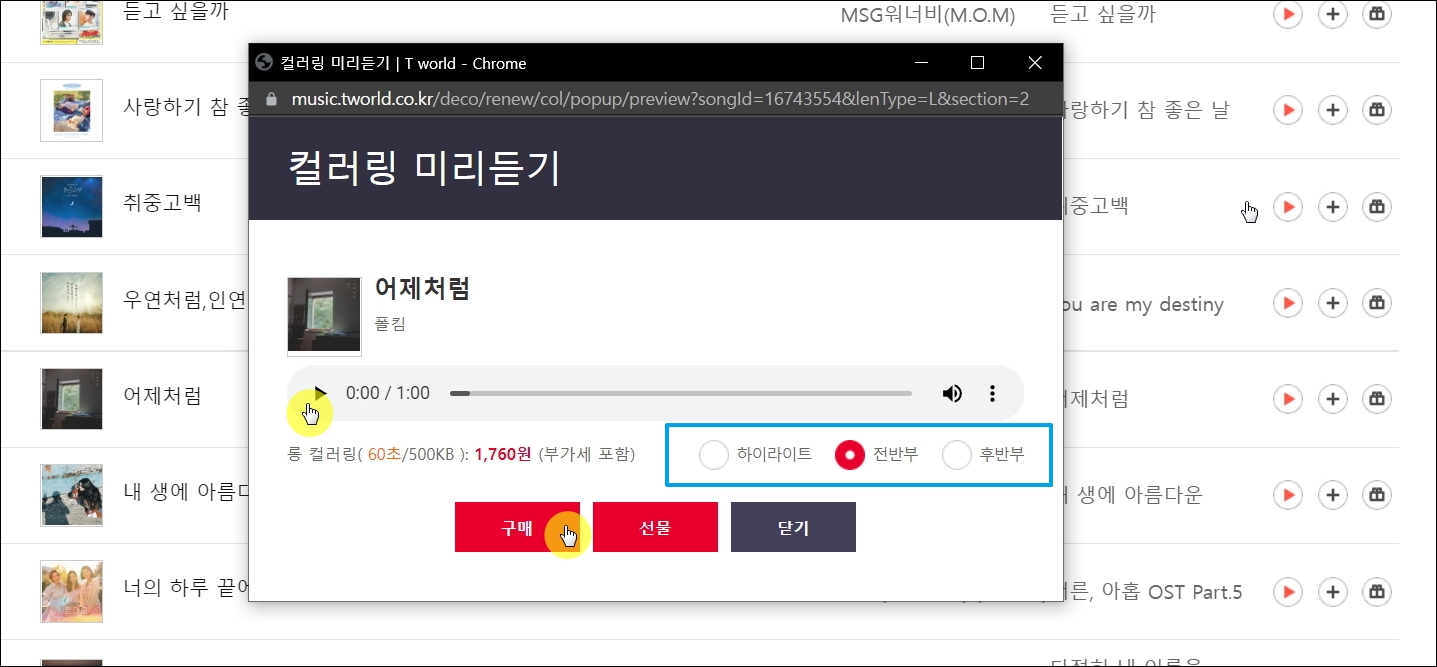Select the 전반부 radio option
1437x667 pixels.
850,455
